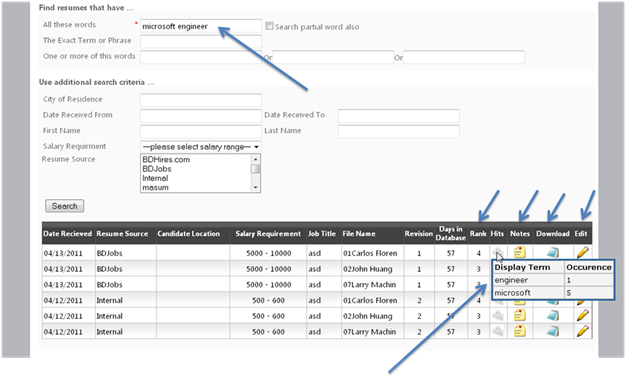
Task: Click 'engineer' term in hits popup
Action: (x=511, y=280)
